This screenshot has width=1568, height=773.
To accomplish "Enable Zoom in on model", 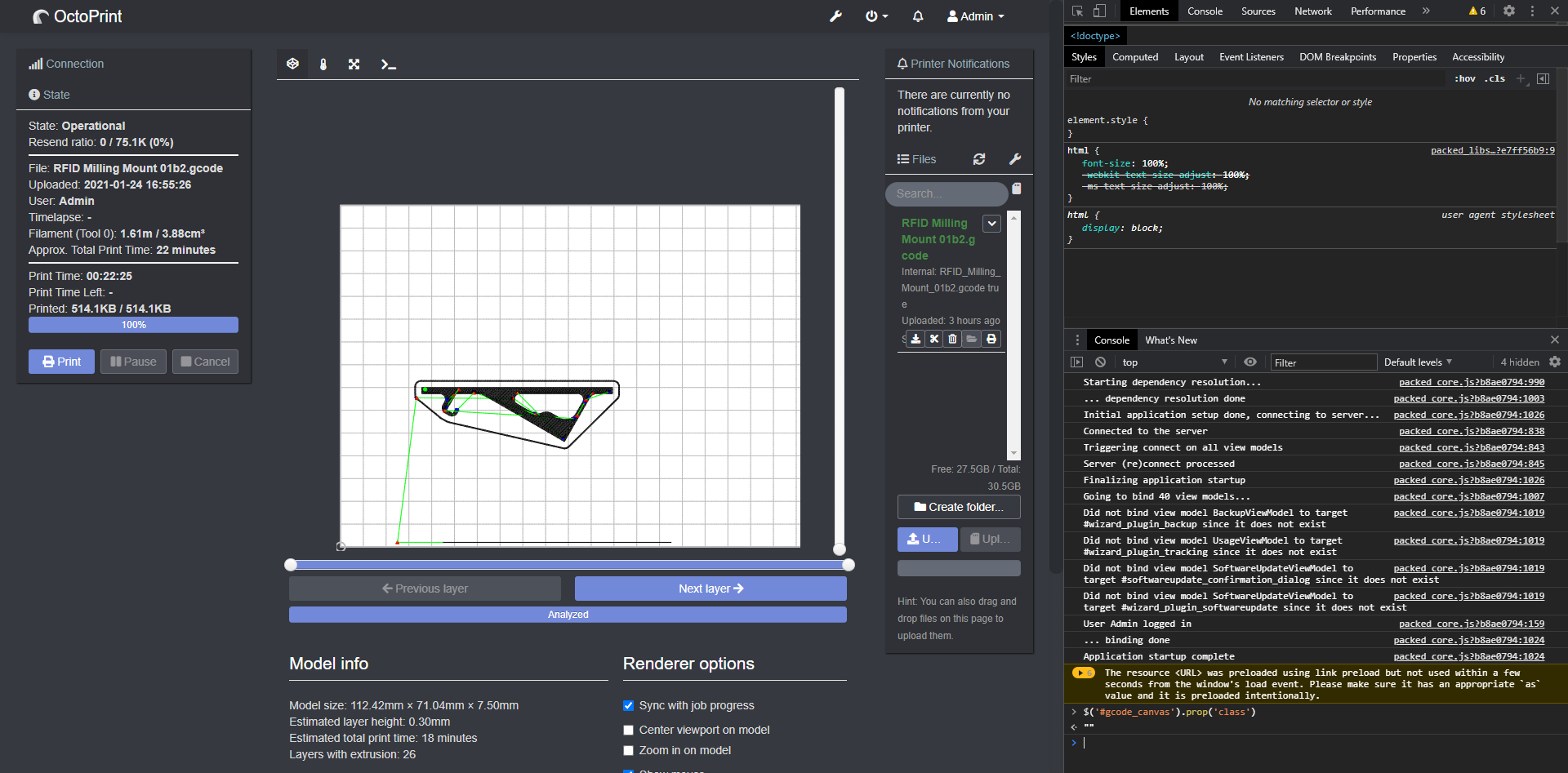I will point(628,751).
